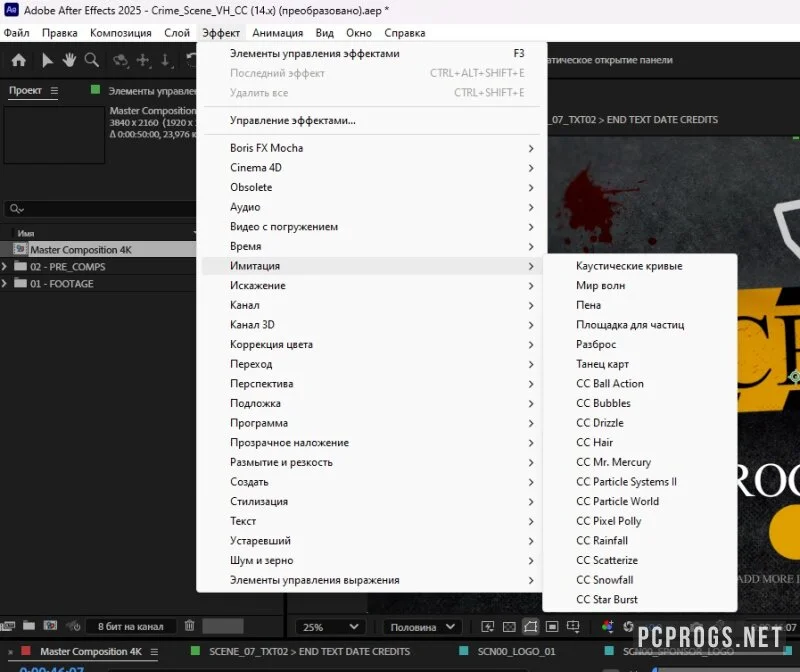Screen dimensions: 800x672
Task: Open the Правка menu
Action: pos(60,33)
